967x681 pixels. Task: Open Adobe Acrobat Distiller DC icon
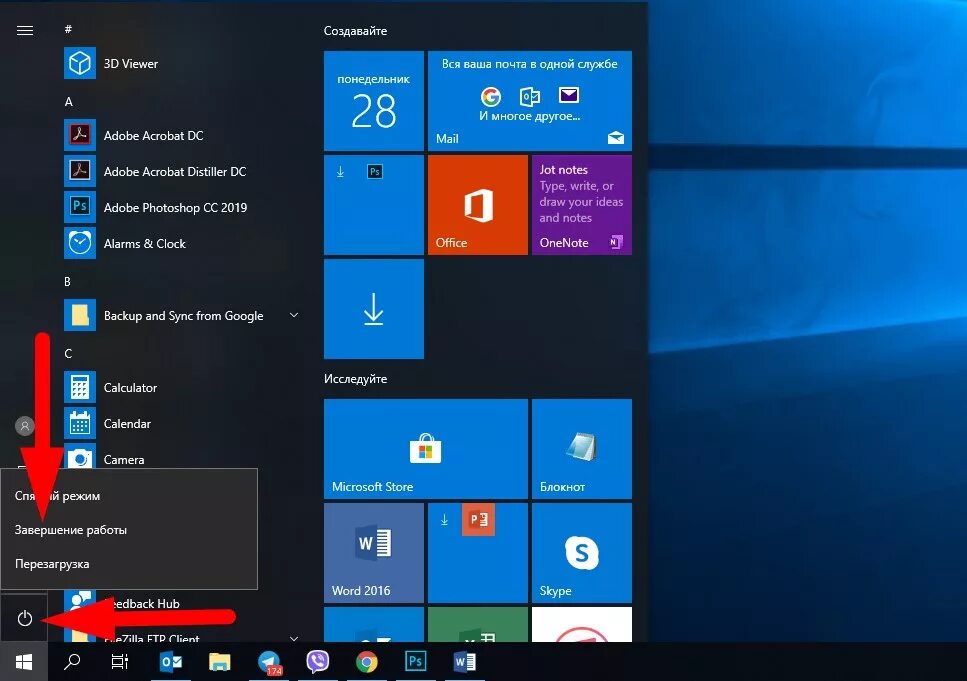(80, 171)
